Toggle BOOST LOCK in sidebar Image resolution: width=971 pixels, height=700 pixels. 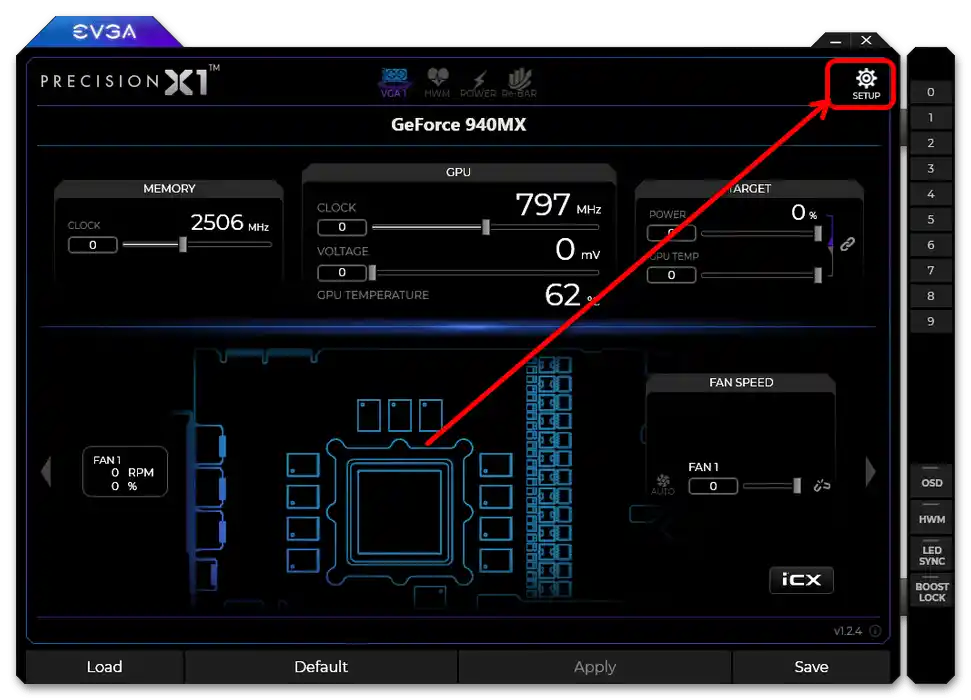pos(931,592)
